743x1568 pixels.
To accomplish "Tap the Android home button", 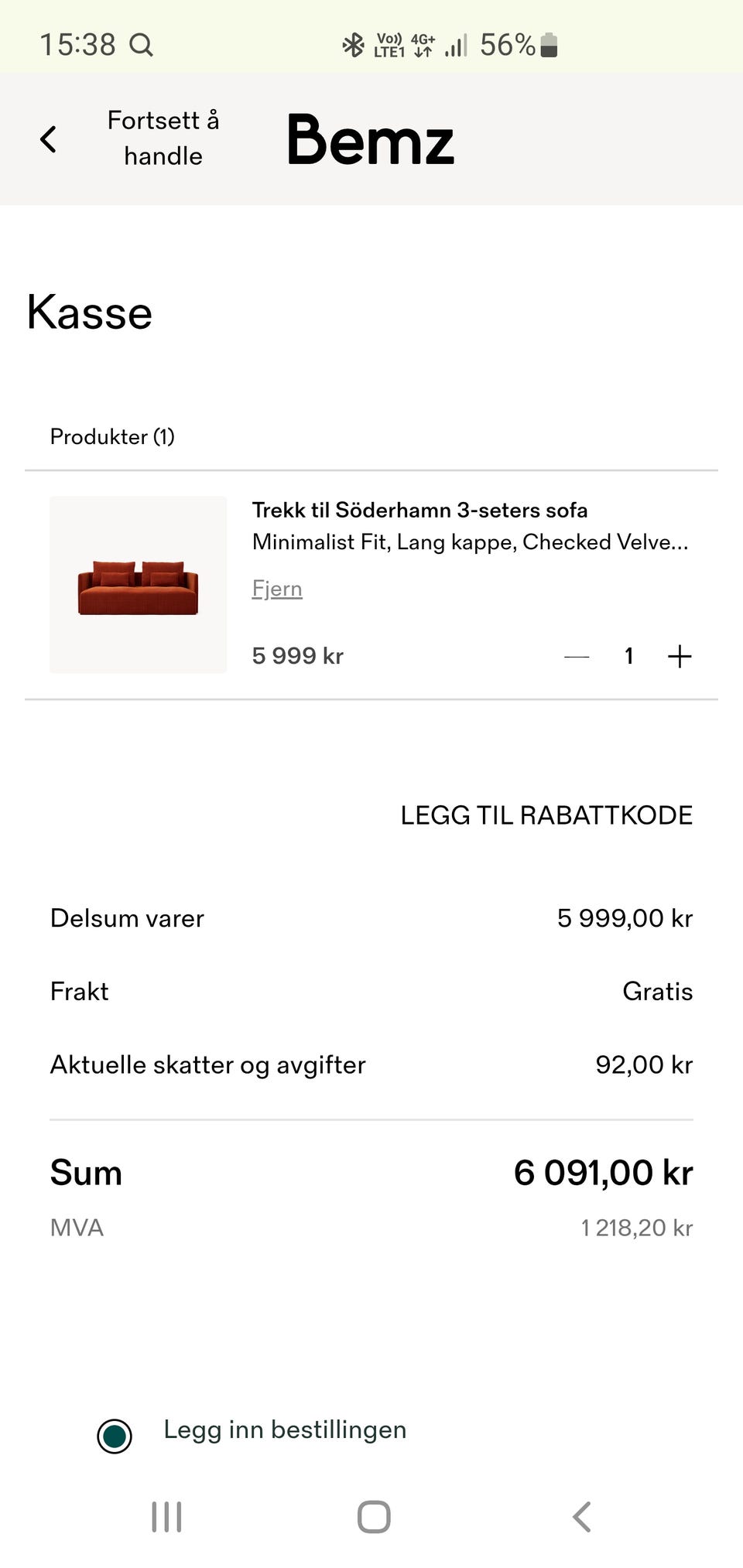I will point(374,1517).
